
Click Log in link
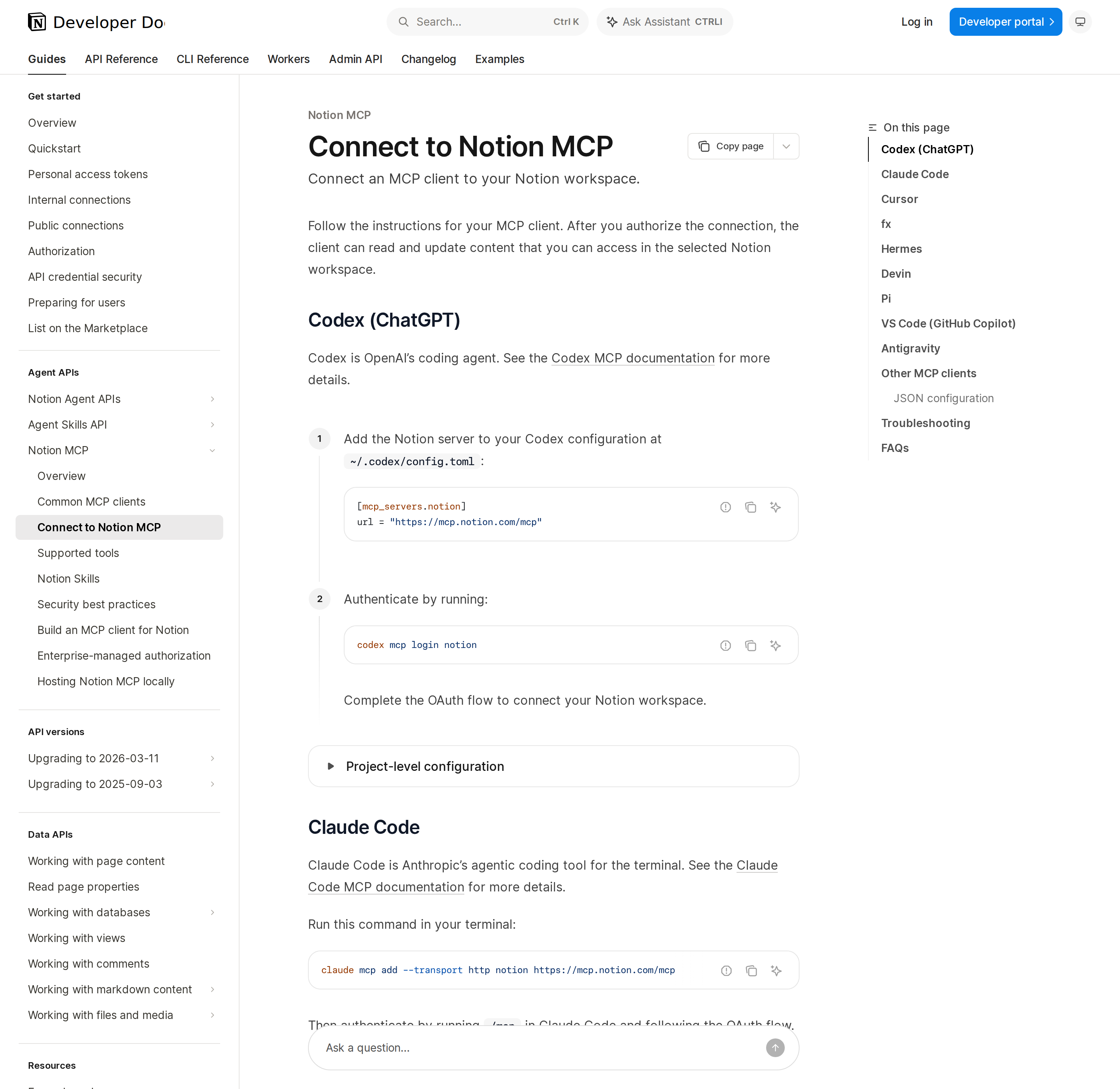click(x=916, y=22)
